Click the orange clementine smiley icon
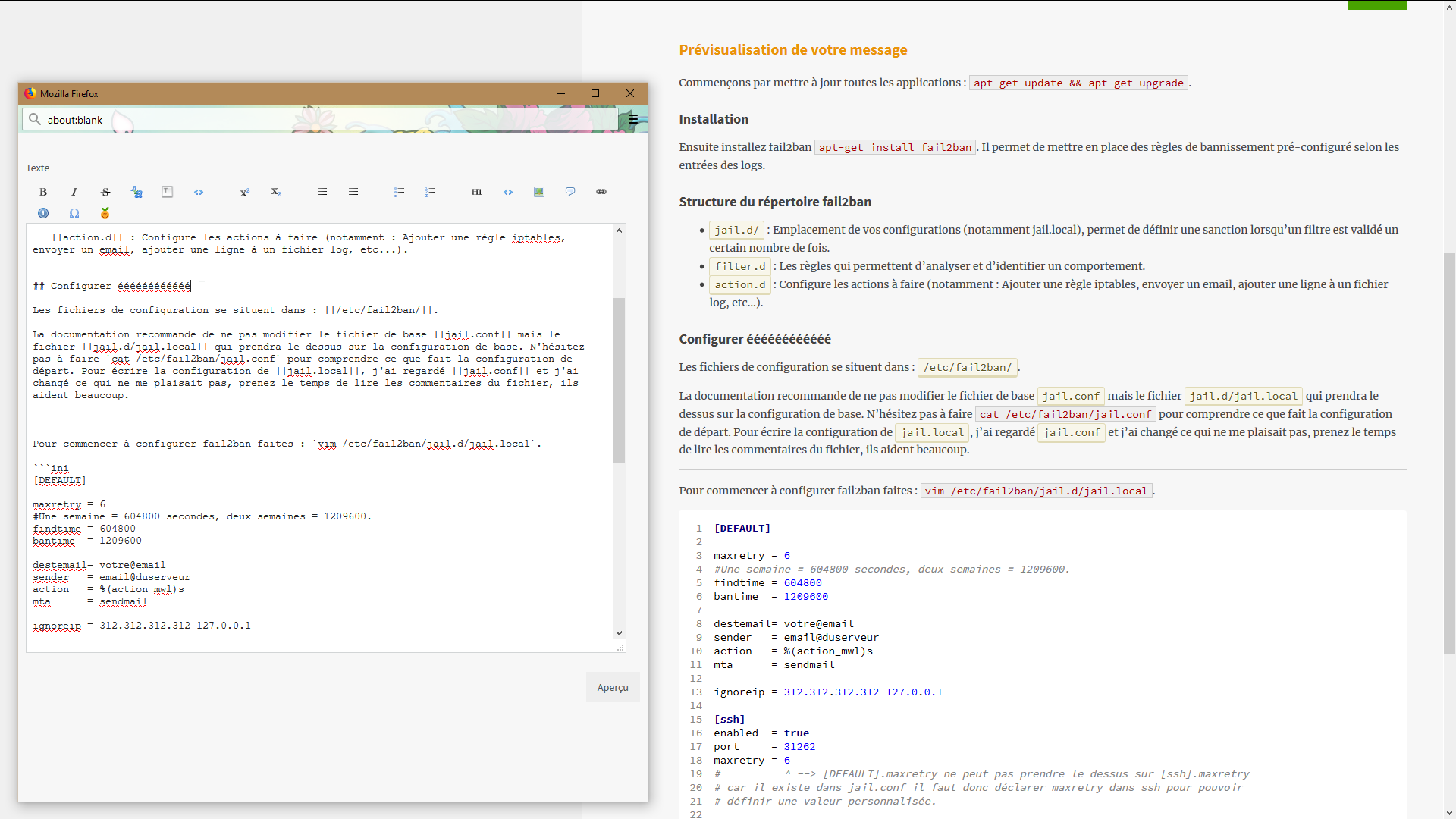The height and width of the screenshot is (819, 1456). [x=105, y=213]
